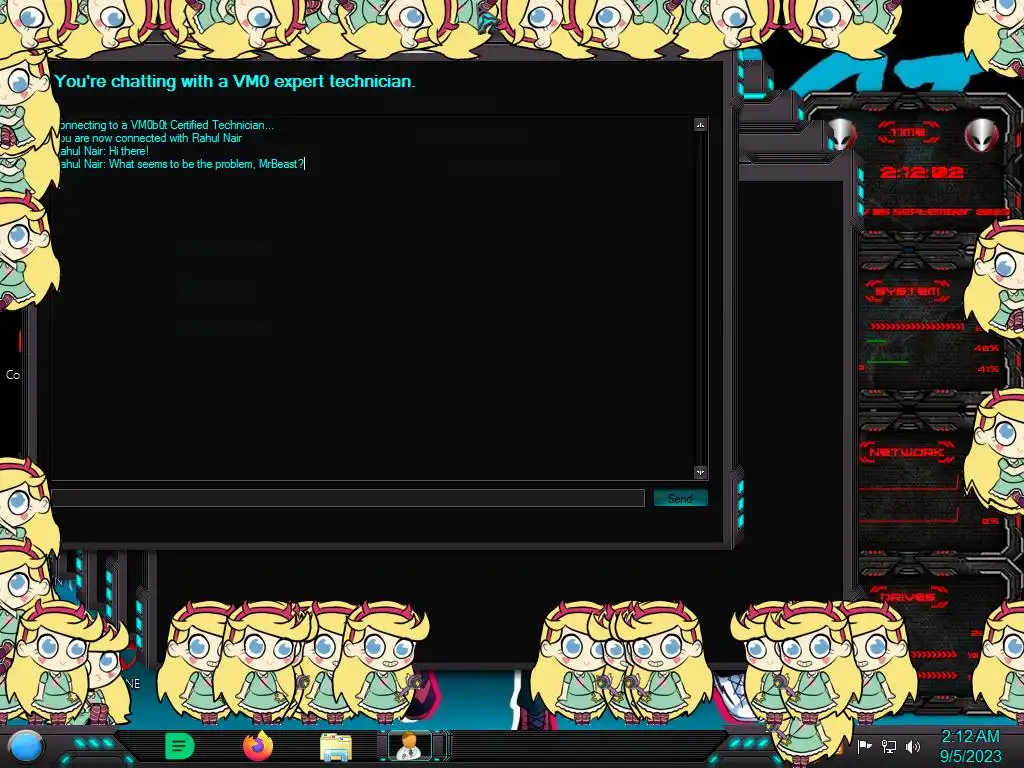Click the left alien head widget icon
Image resolution: width=1024 pixels, height=768 pixels.
(x=841, y=135)
